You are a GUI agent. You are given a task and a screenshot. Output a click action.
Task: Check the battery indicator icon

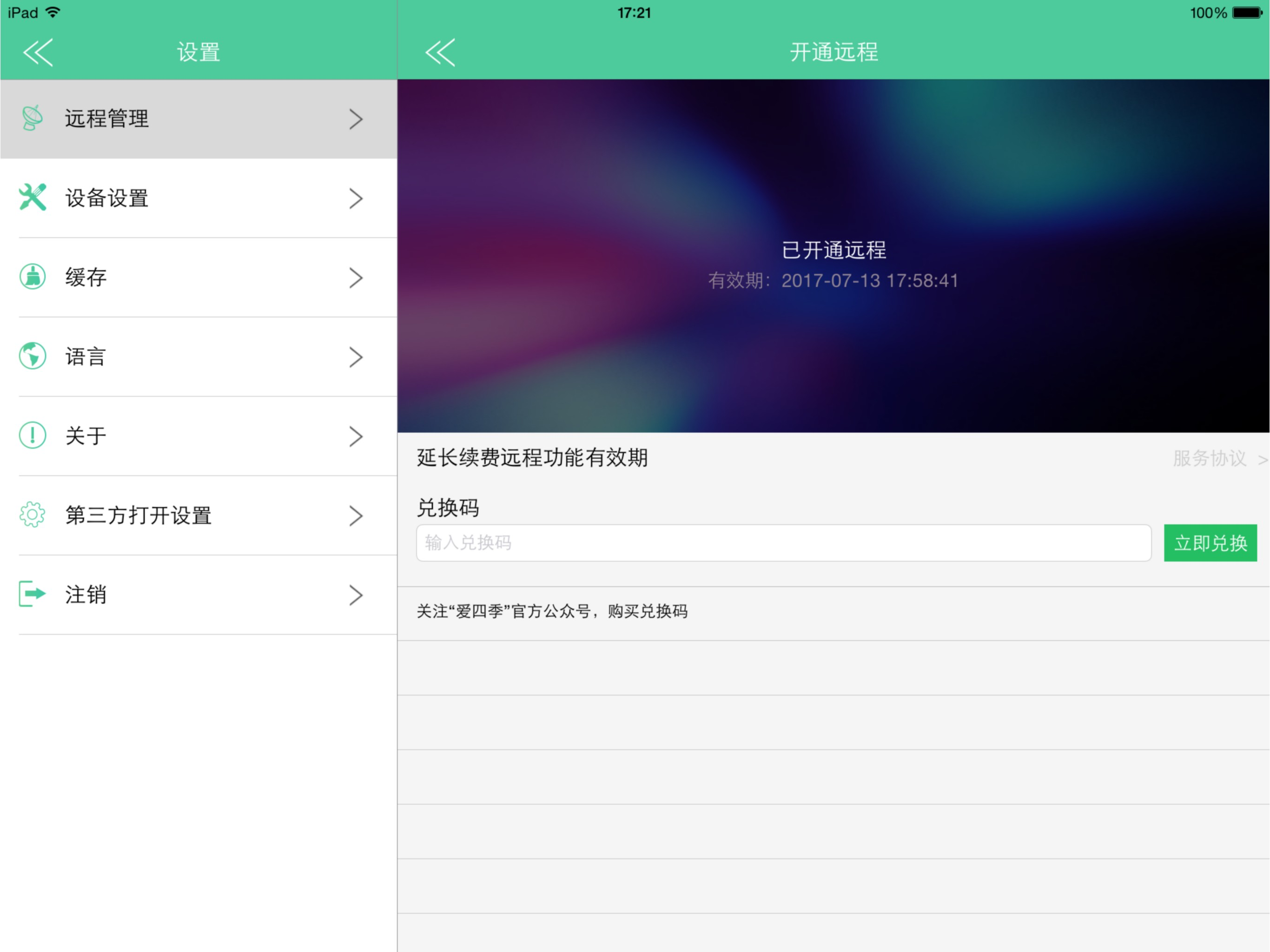pyautogui.click(x=1247, y=13)
